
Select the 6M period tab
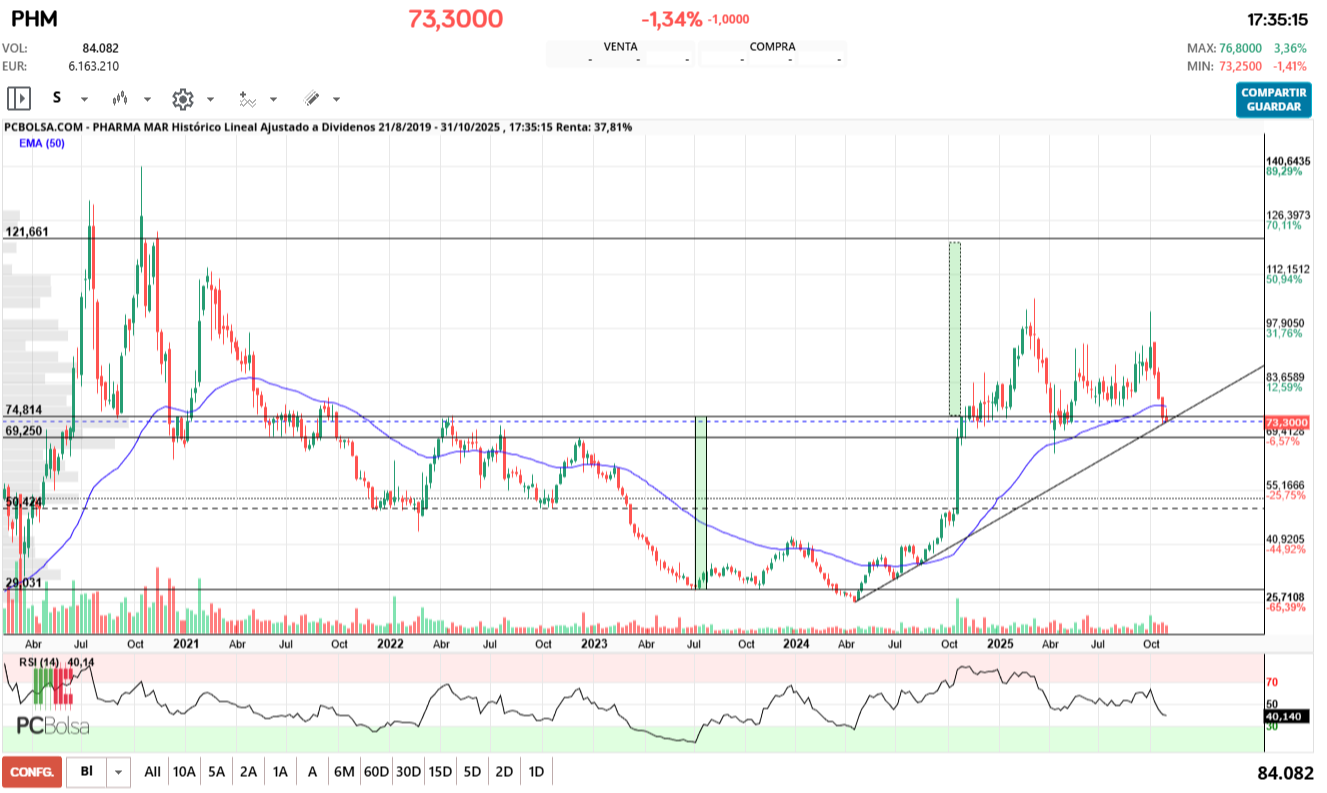coord(344,772)
